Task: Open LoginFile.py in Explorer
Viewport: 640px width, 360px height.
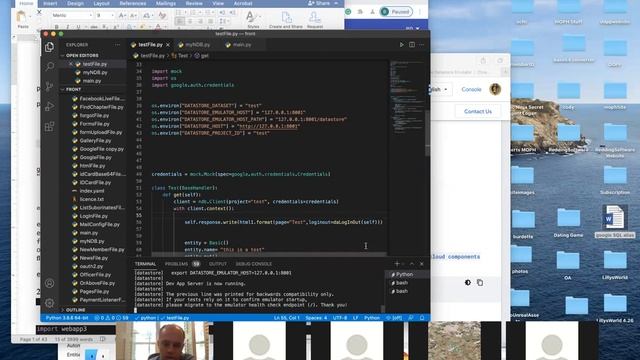Action: point(93,216)
